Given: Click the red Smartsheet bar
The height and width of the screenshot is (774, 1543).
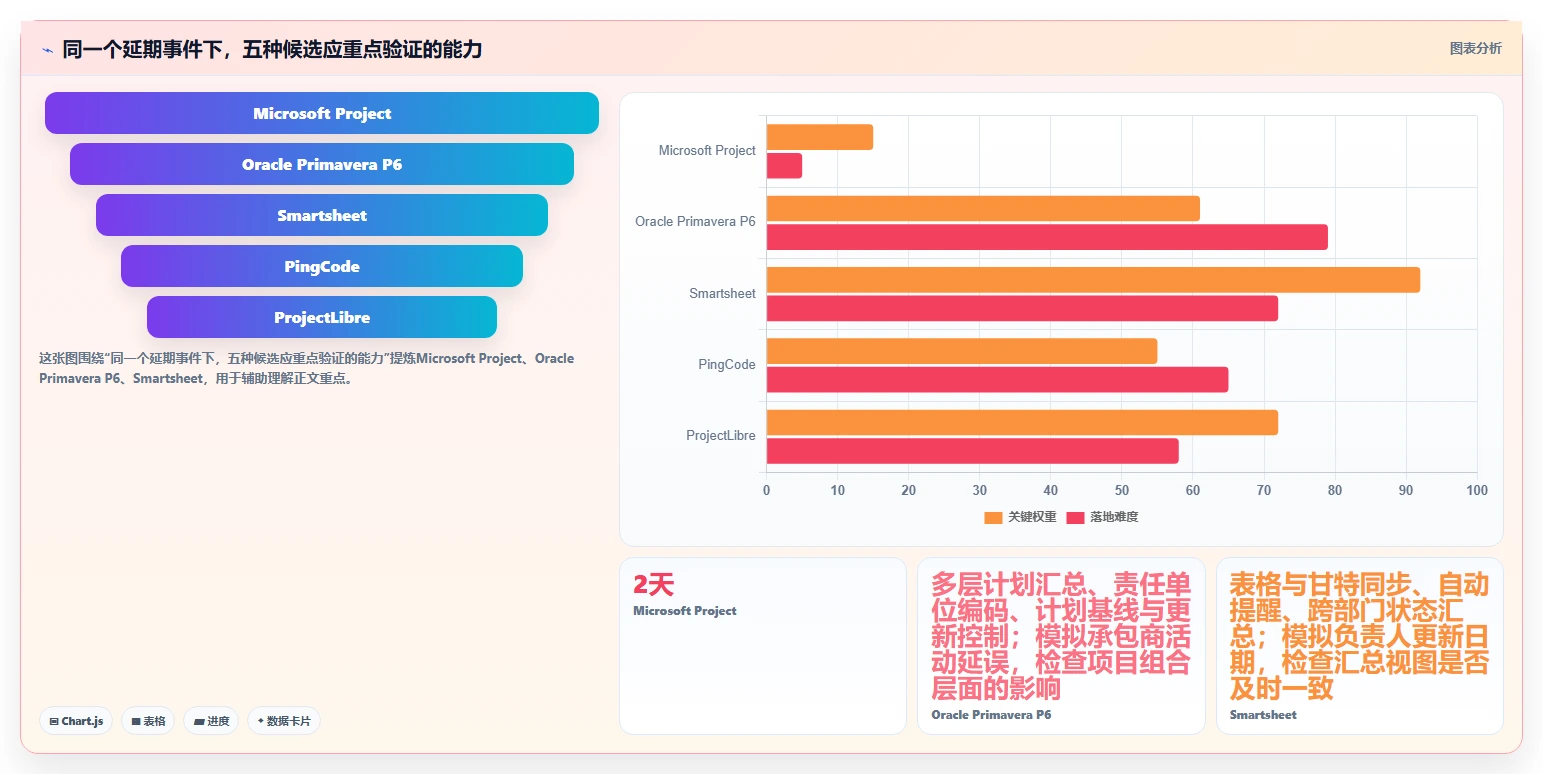Looking at the screenshot, I should (1022, 308).
